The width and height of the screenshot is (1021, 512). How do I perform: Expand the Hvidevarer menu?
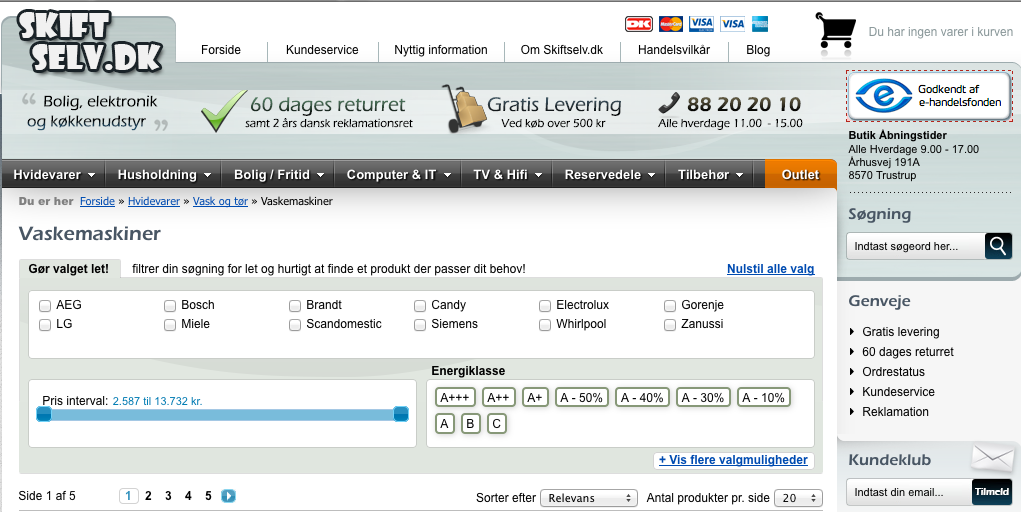point(54,175)
